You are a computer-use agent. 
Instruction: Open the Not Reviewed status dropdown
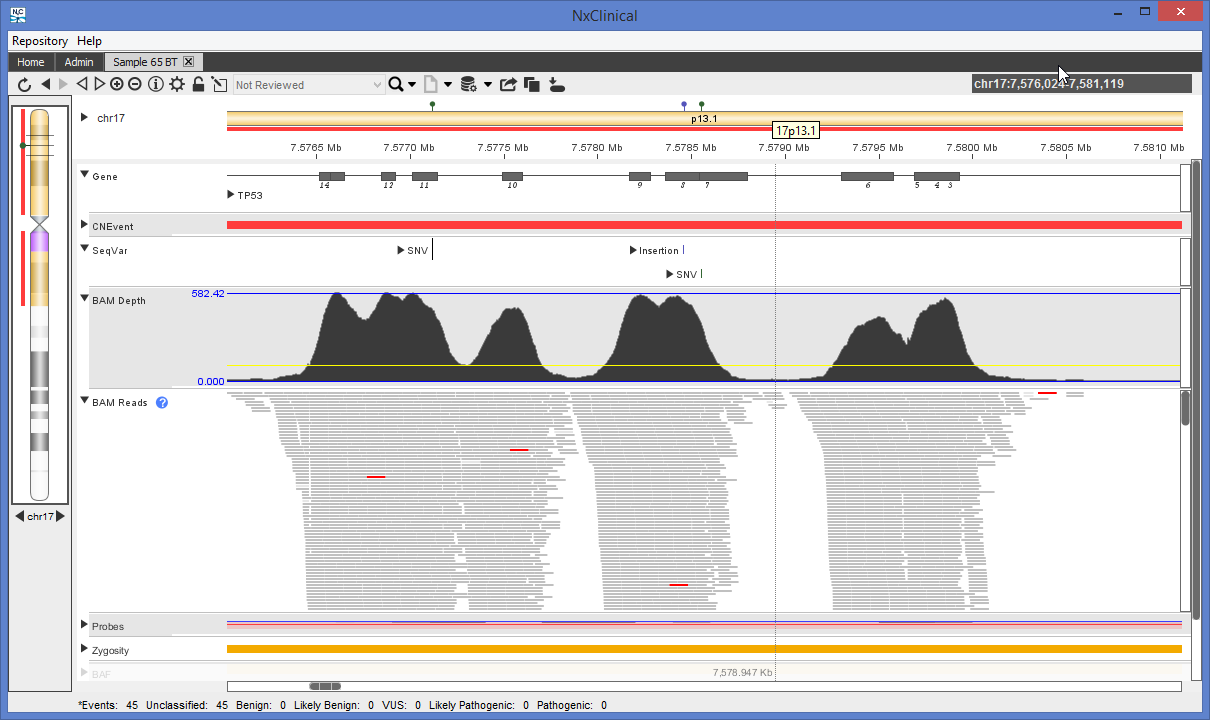(x=308, y=85)
